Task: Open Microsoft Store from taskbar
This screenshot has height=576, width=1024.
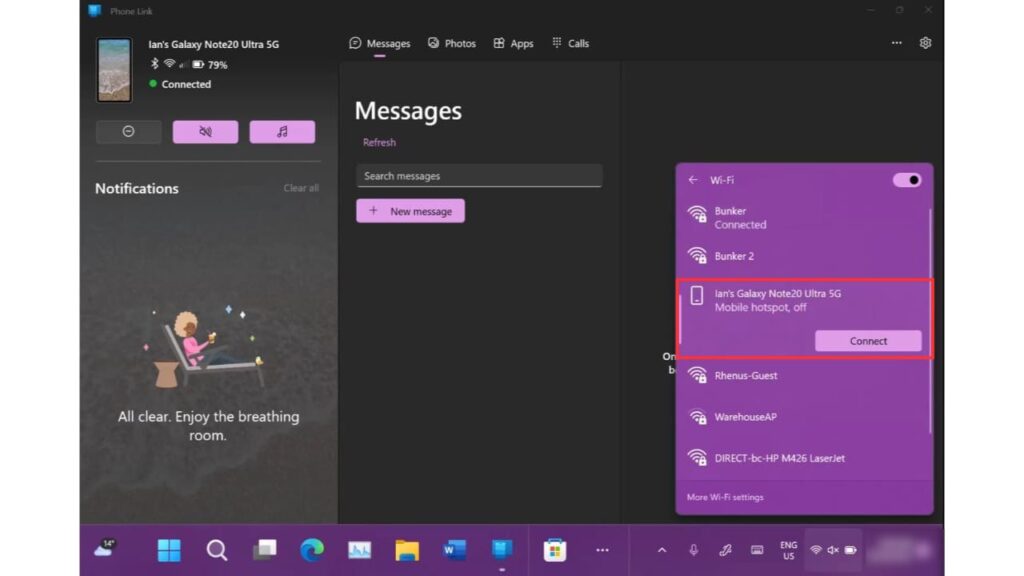Action: (x=554, y=550)
